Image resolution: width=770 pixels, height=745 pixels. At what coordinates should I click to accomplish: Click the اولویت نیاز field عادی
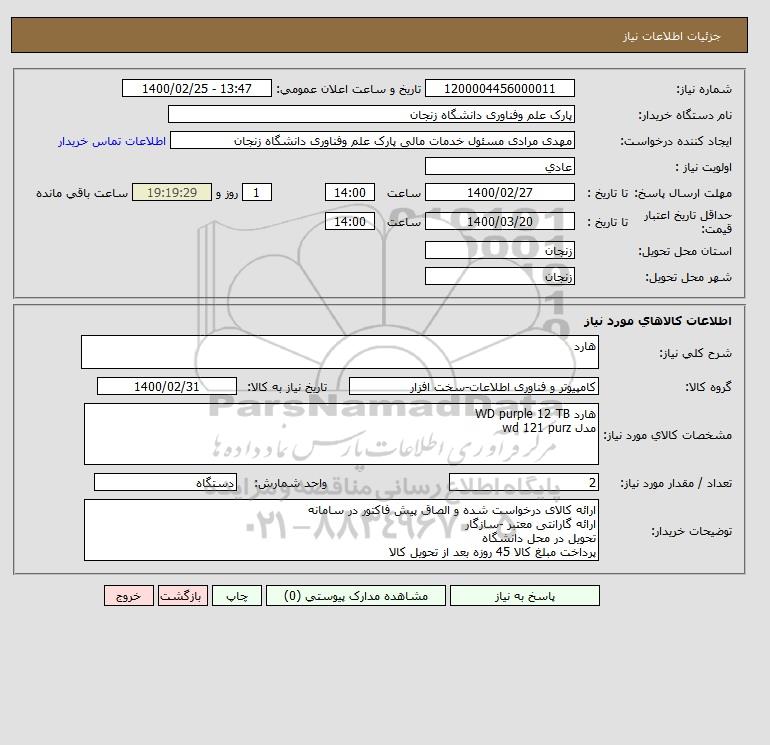(499, 166)
